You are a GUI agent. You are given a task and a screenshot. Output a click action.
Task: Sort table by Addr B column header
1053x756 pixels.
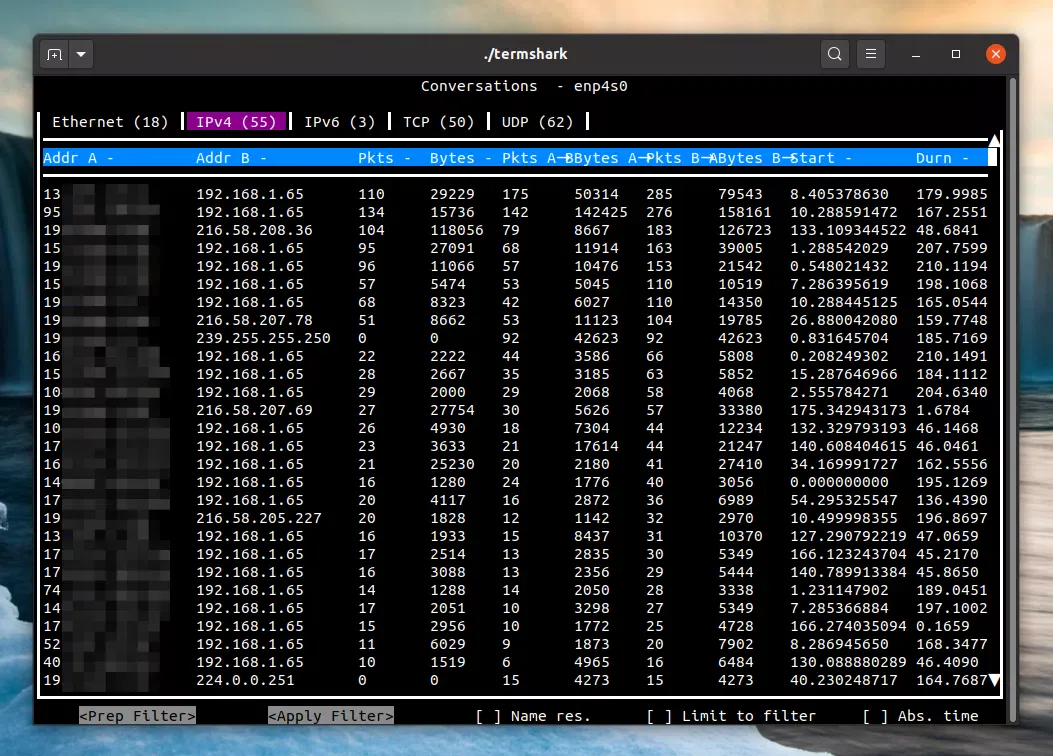point(231,158)
